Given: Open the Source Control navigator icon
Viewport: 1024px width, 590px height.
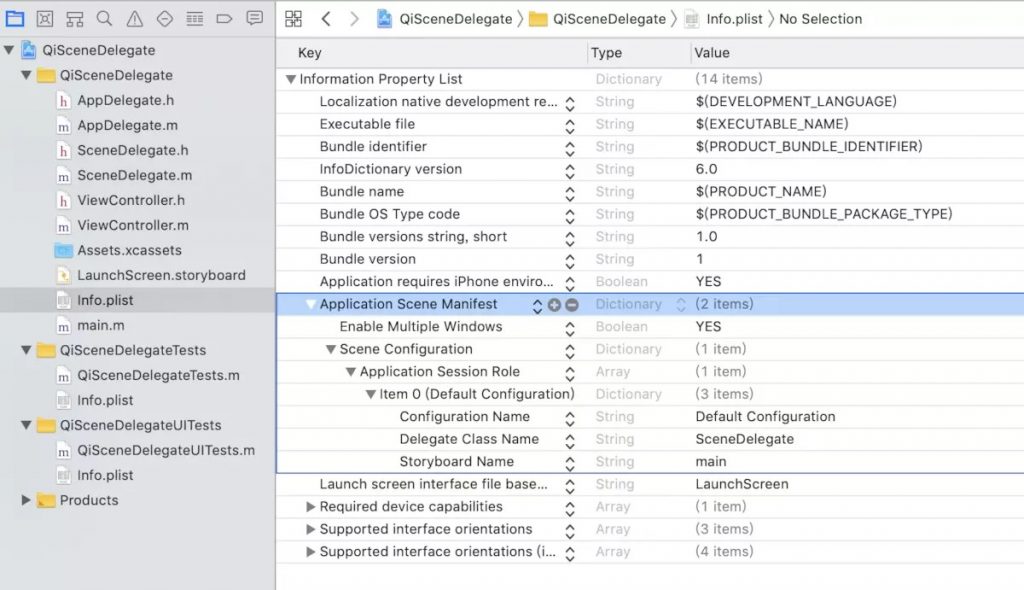Looking at the screenshot, I should pyautogui.click(x=44, y=18).
